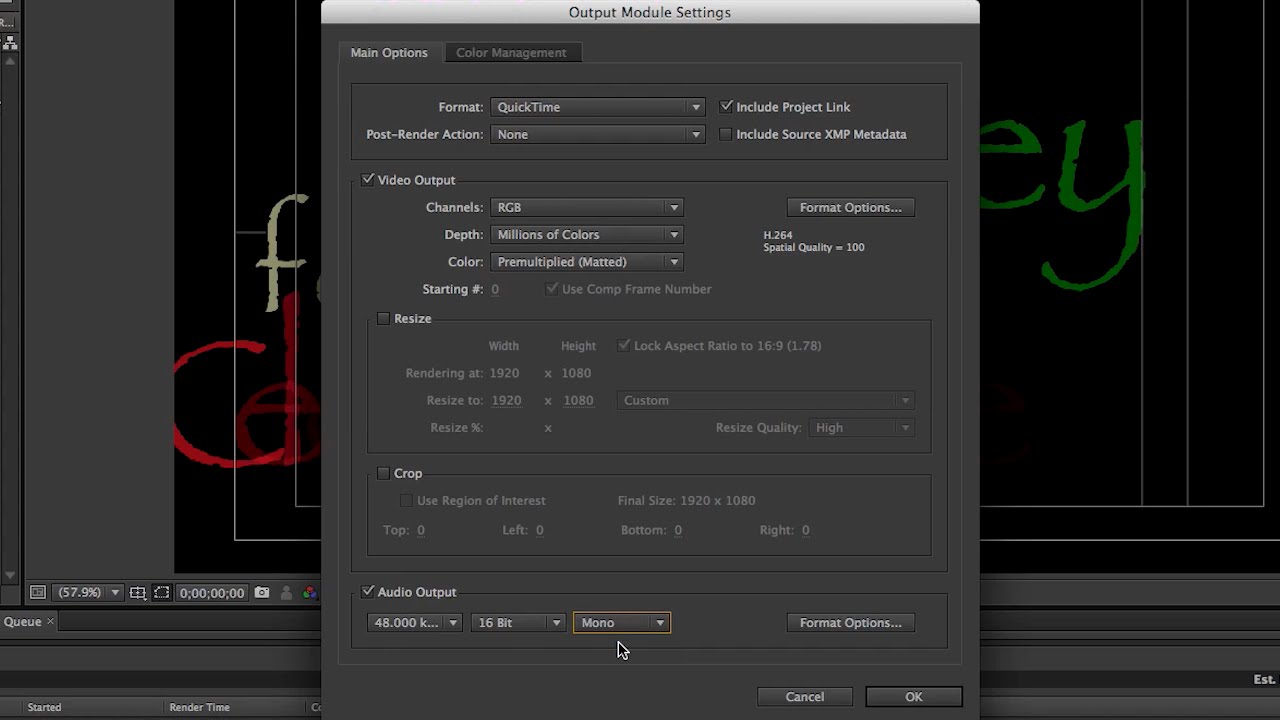
Task: Open the audio sample rate 48.000 kHz dropdown
Action: (414, 623)
